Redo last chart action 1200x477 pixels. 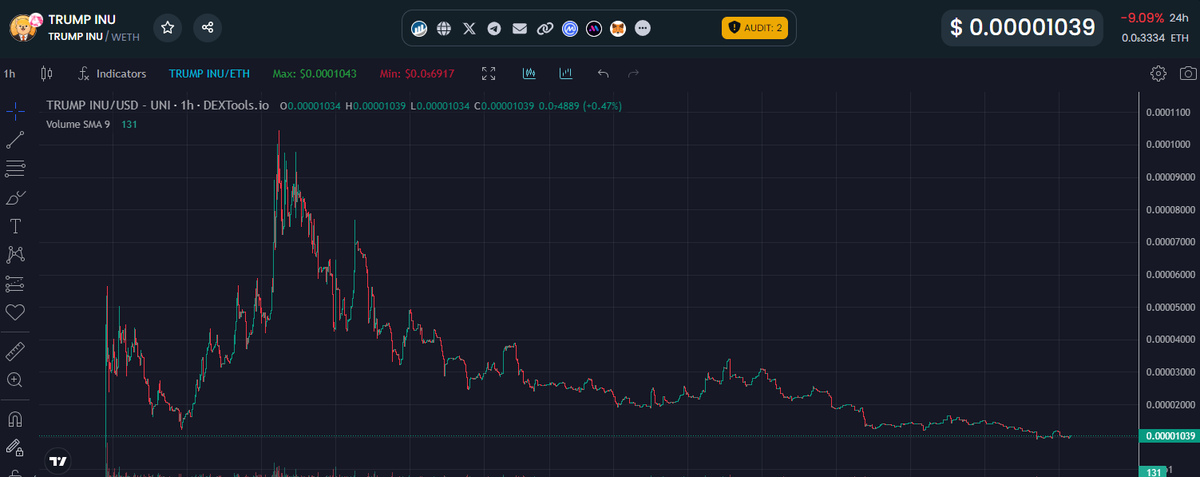click(x=633, y=73)
